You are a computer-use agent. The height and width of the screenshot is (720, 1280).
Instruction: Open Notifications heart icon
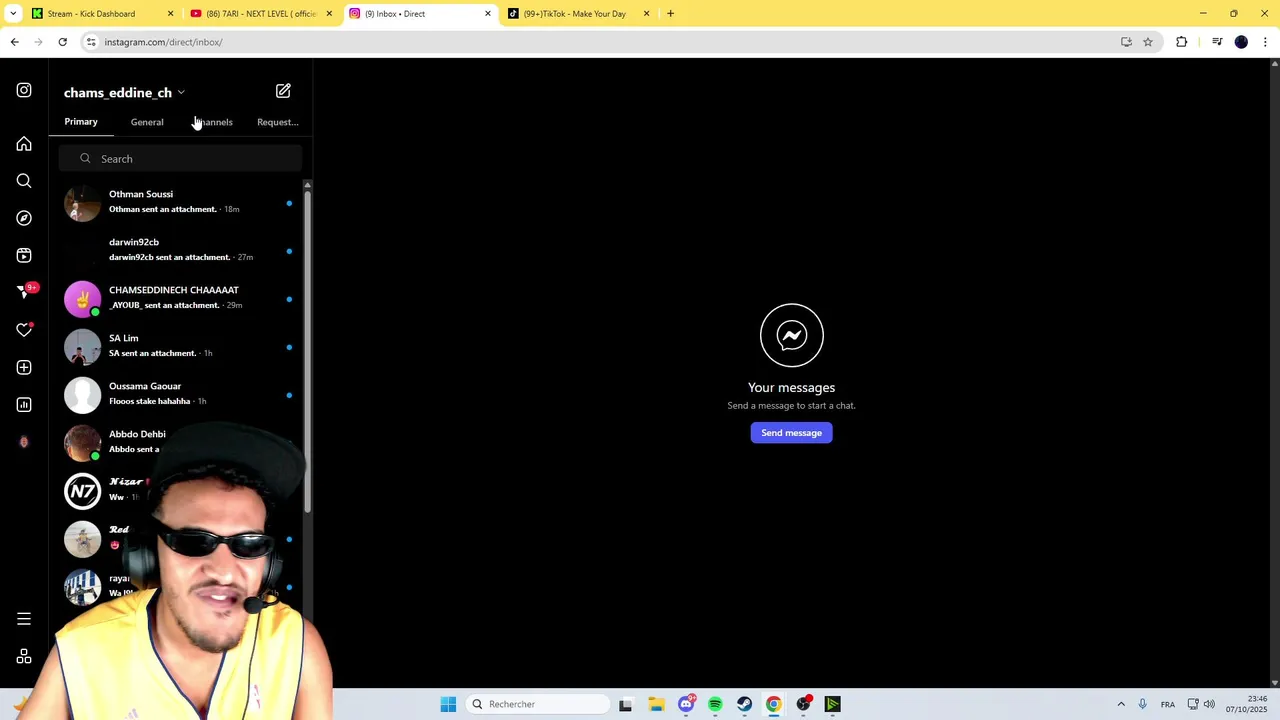coord(24,330)
